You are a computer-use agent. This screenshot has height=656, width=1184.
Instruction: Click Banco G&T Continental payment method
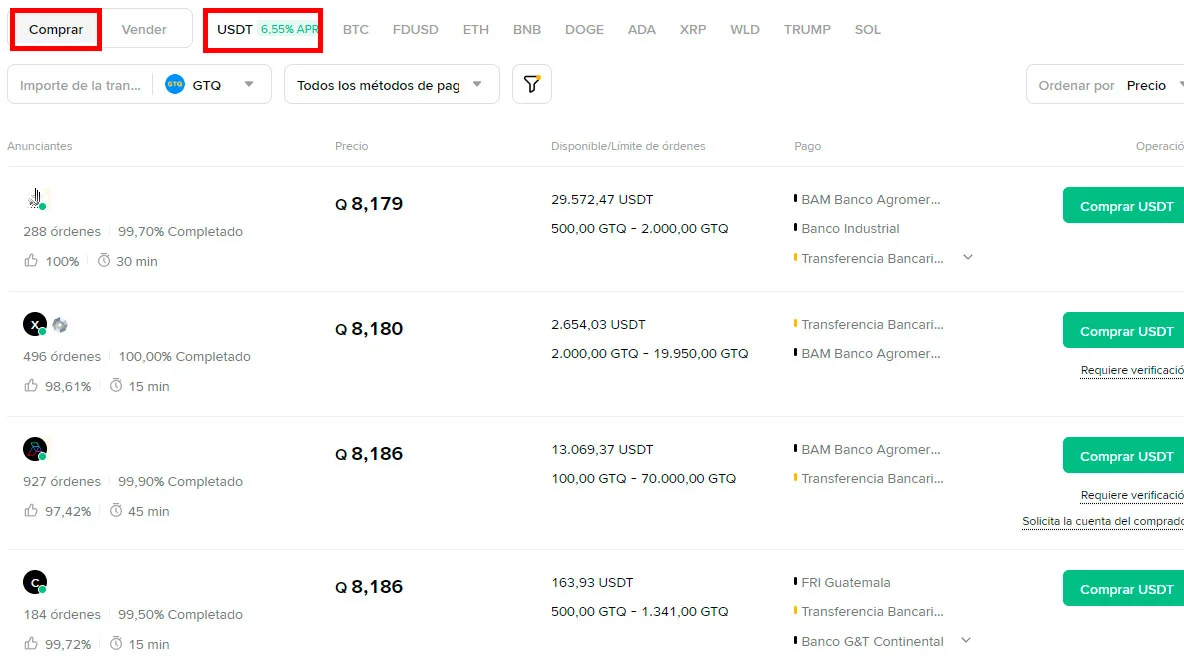(872, 641)
